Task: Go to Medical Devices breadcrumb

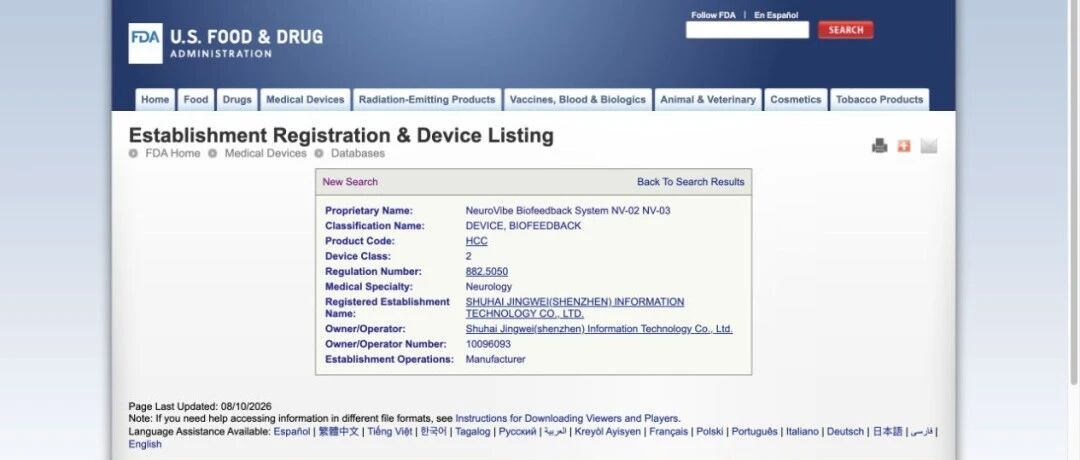Action: point(265,154)
